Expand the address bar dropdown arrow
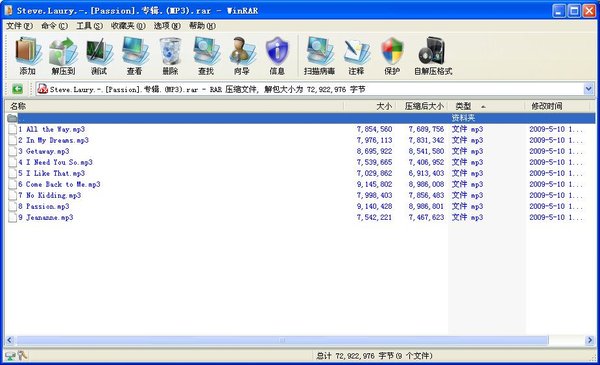600x365 pixels. pos(589,89)
